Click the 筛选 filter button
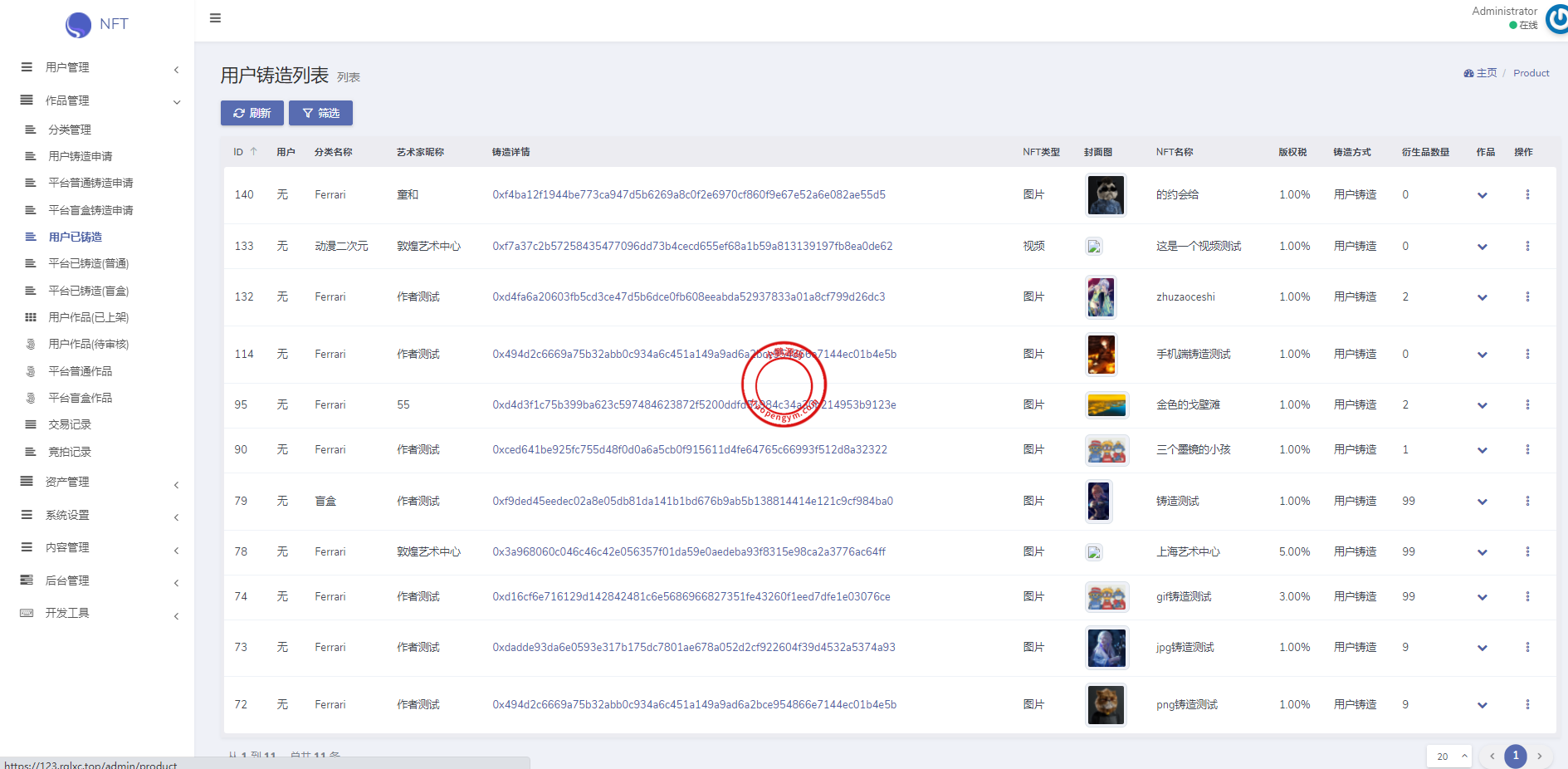Viewport: 1568px width, 769px height. point(320,113)
